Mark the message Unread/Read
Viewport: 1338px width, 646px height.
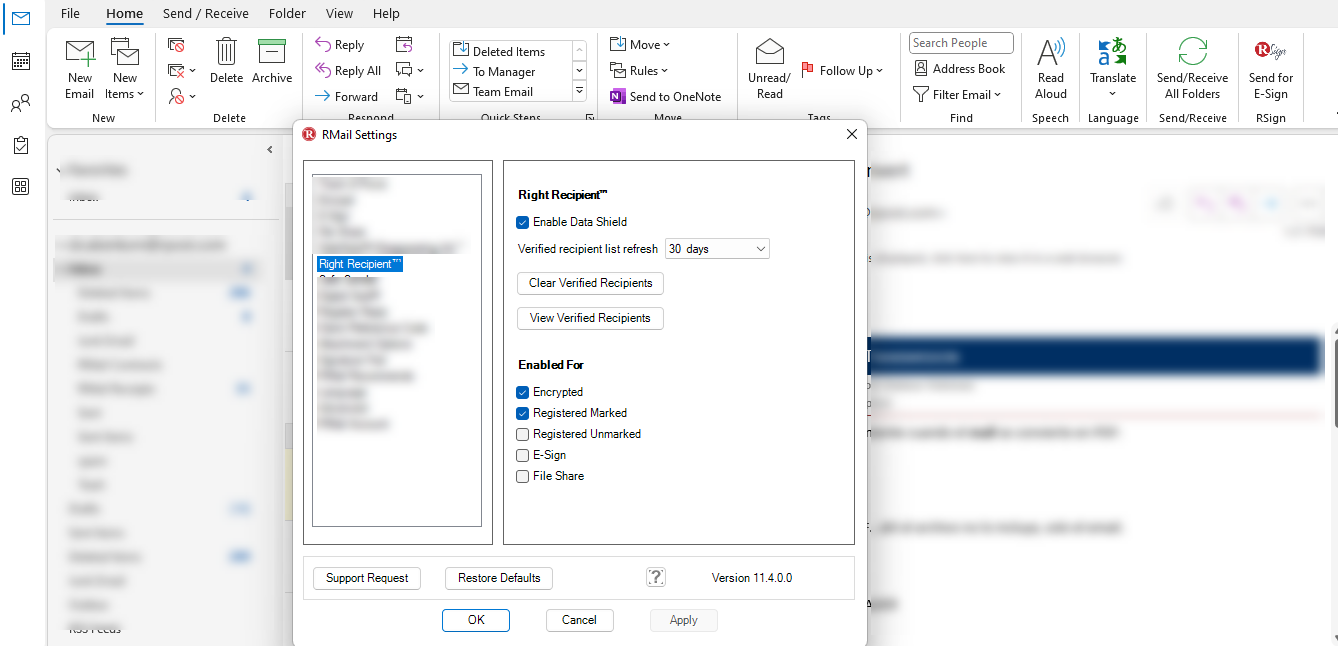click(x=769, y=68)
